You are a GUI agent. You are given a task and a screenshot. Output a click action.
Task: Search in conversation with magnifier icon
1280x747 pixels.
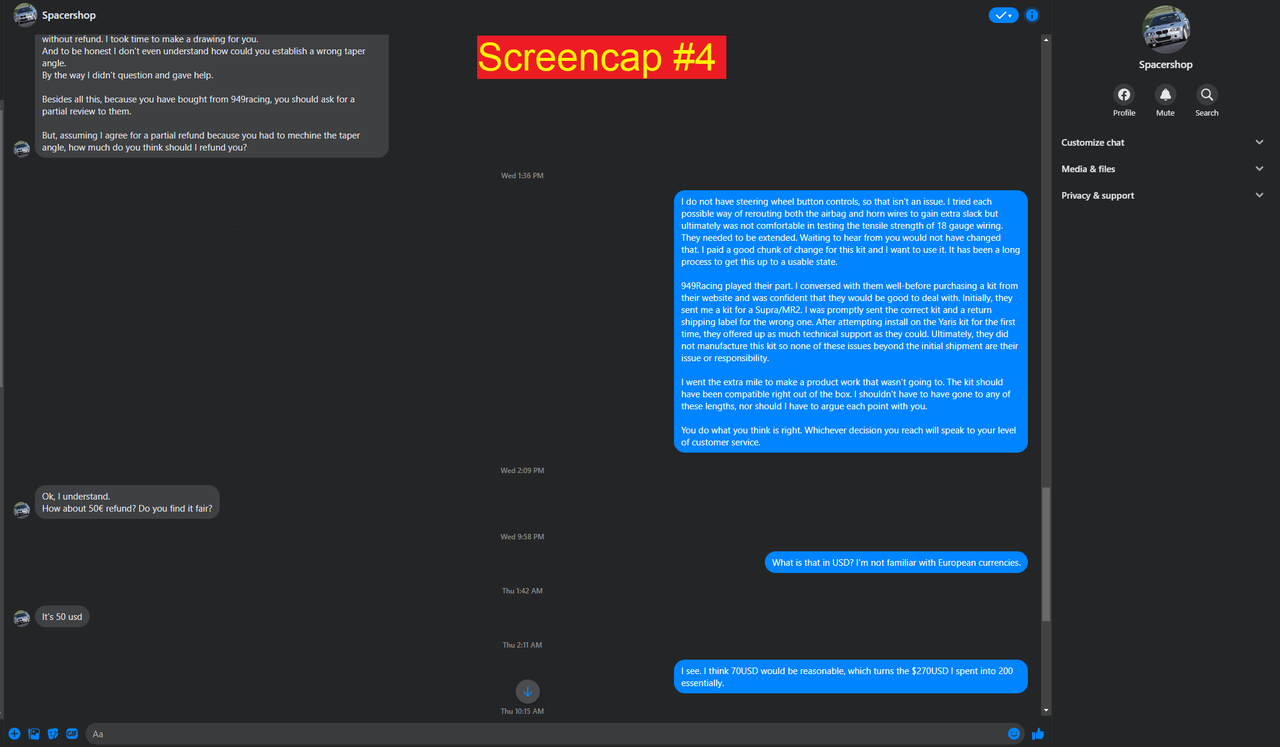click(1207, 95)
